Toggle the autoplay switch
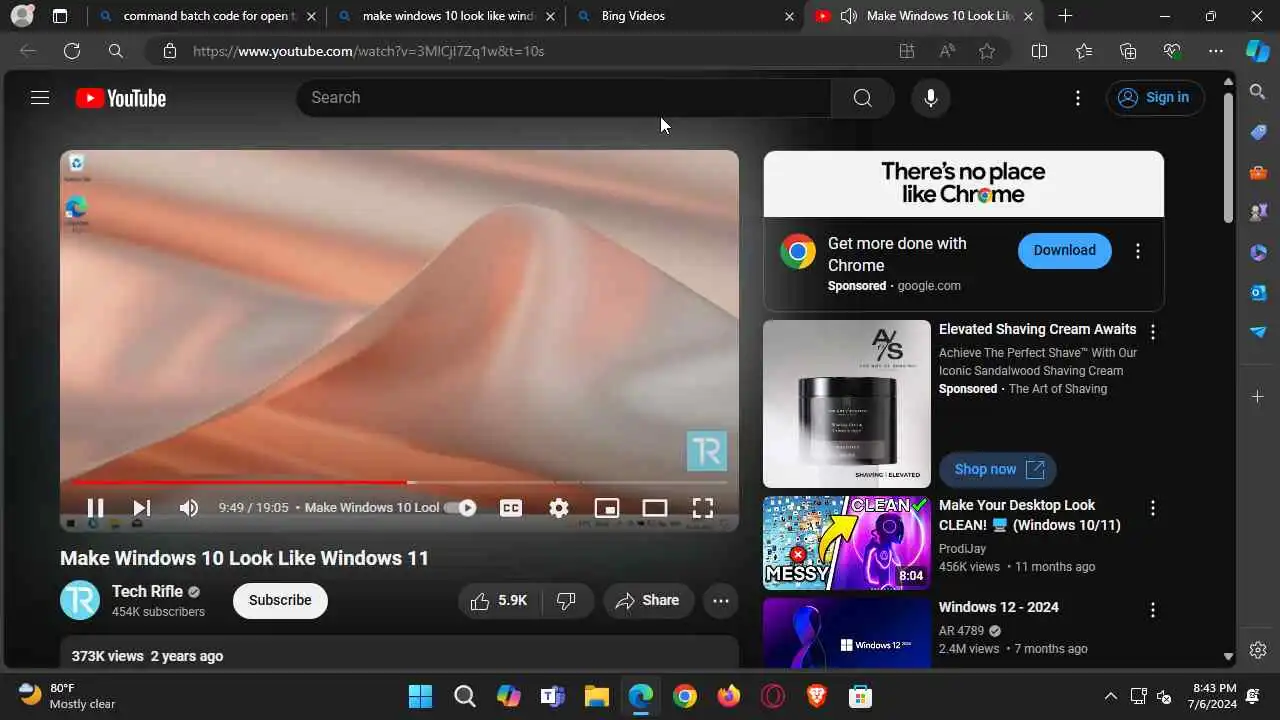Image resolution: width=1280 pixels, height=720 pixels. pyautogui.click(x=461, y=508)
